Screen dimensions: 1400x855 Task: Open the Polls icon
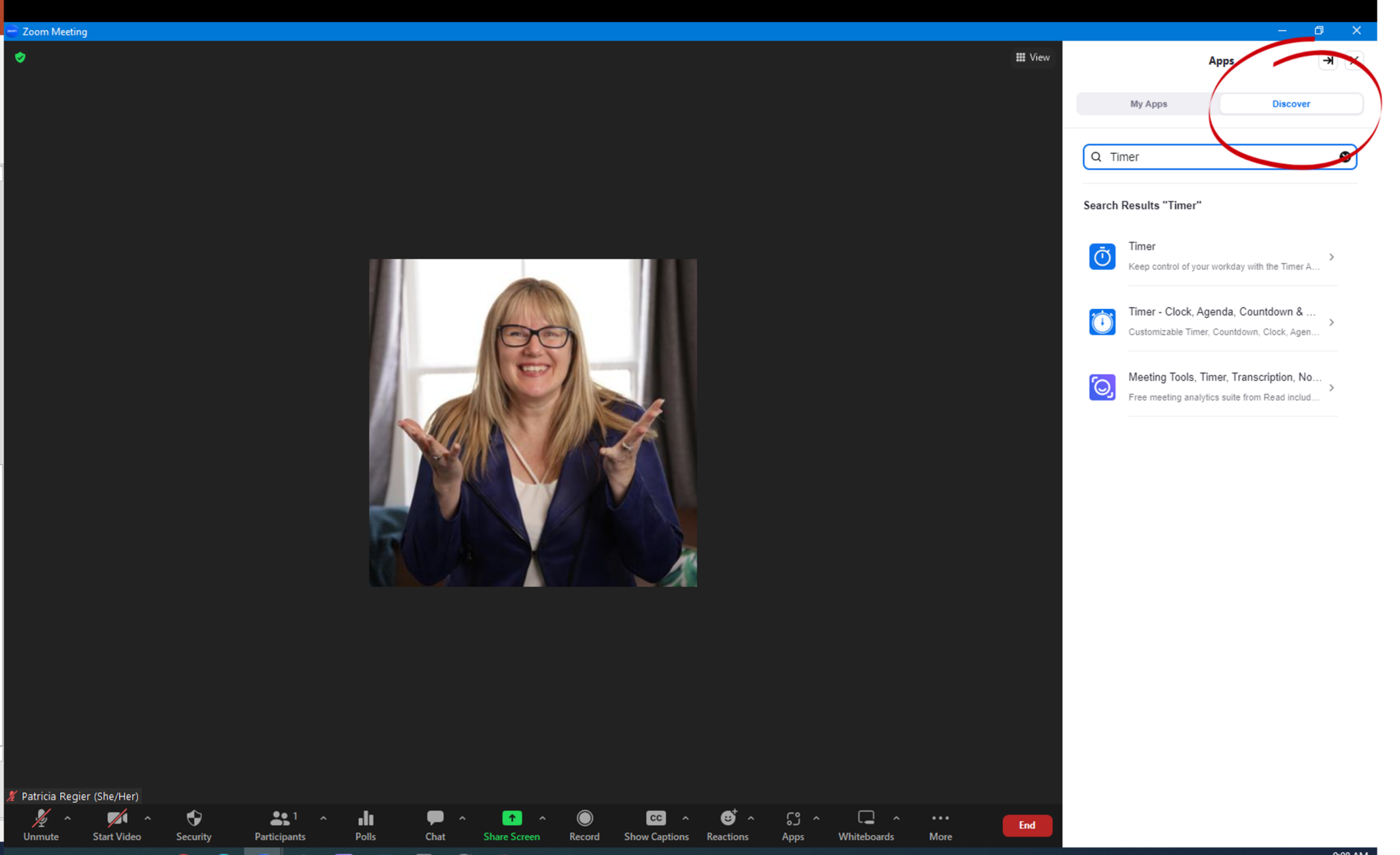tap(365, 819)
